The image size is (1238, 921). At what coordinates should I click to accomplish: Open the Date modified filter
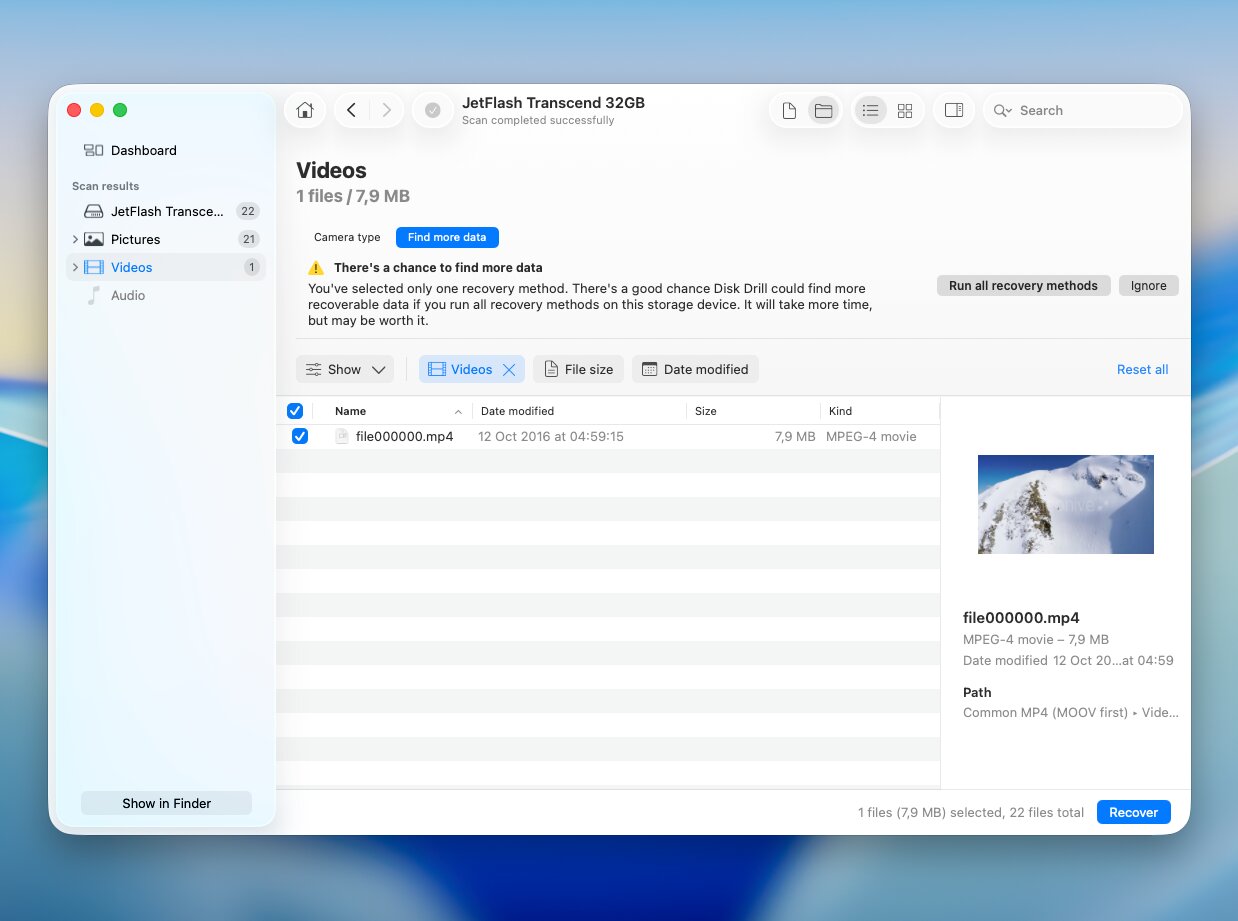695,369
